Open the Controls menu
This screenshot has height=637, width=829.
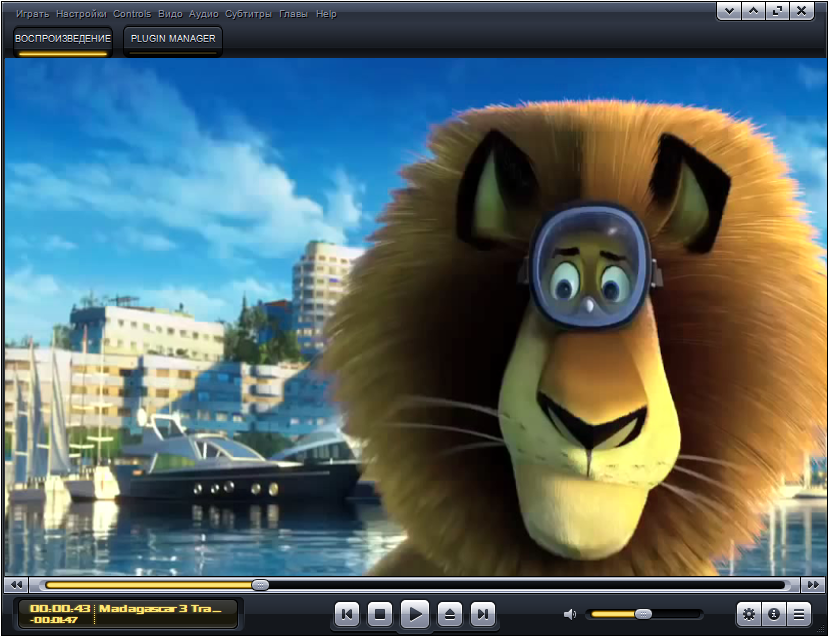click(132, 14)
